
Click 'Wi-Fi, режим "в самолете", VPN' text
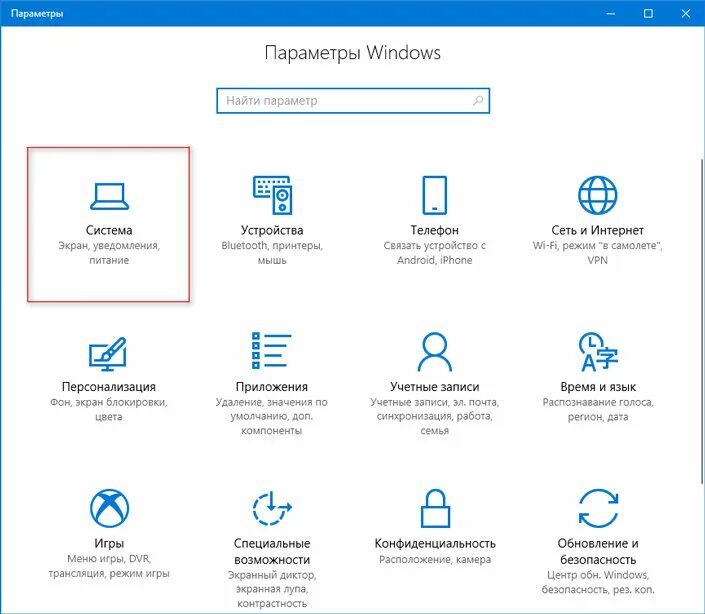[x=598, y=253]
